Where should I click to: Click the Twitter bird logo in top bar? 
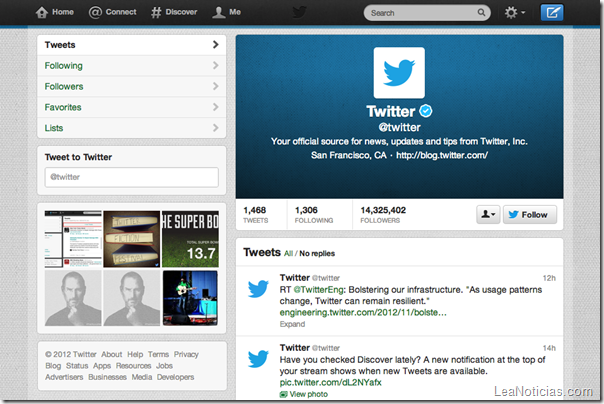pos(299,12)
